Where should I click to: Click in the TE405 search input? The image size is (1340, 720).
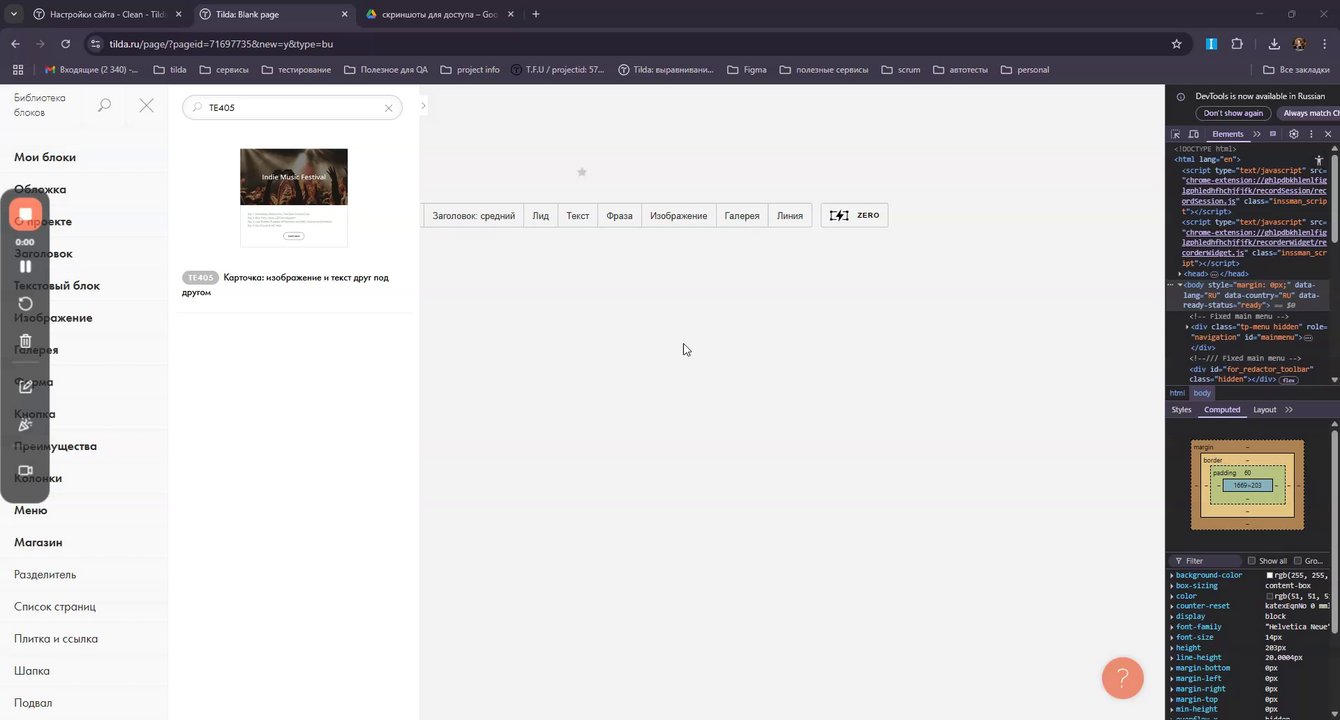(x=292, y=108)
